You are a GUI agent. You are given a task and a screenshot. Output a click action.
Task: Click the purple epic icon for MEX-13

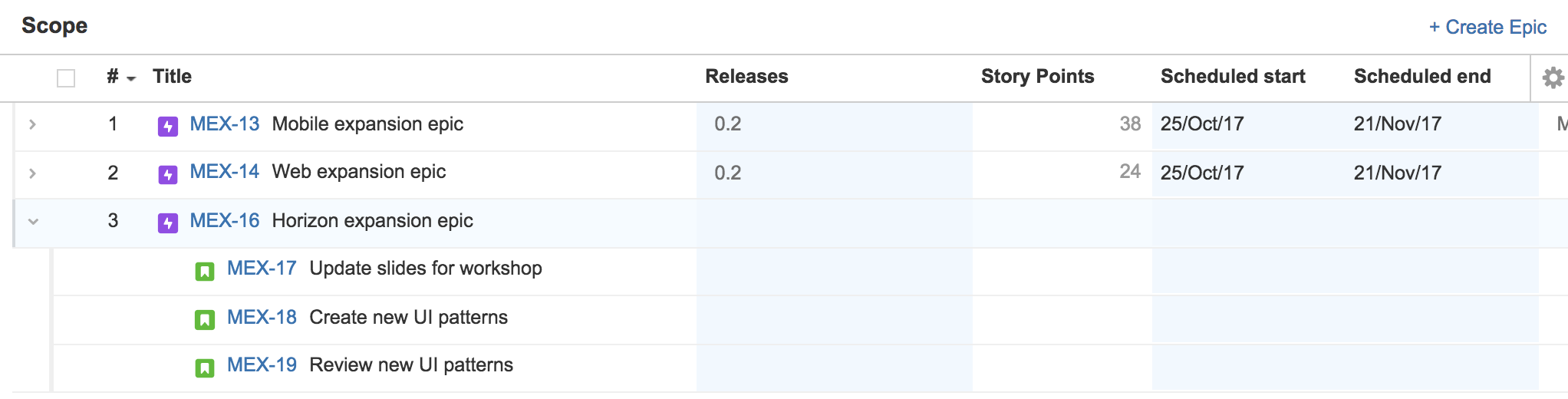[167, 126]
